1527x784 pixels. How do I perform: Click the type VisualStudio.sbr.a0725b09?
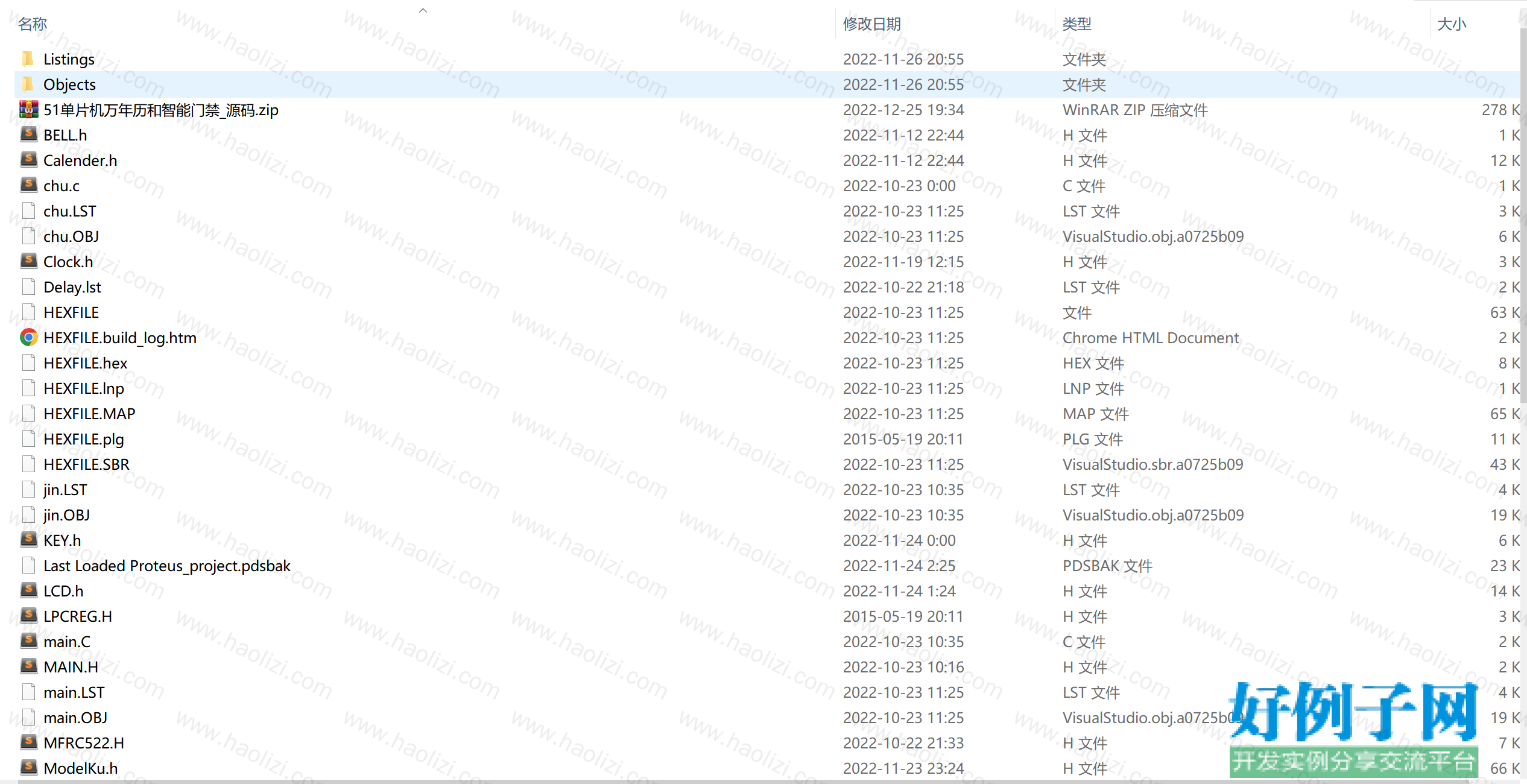[x=1153, y=464]
